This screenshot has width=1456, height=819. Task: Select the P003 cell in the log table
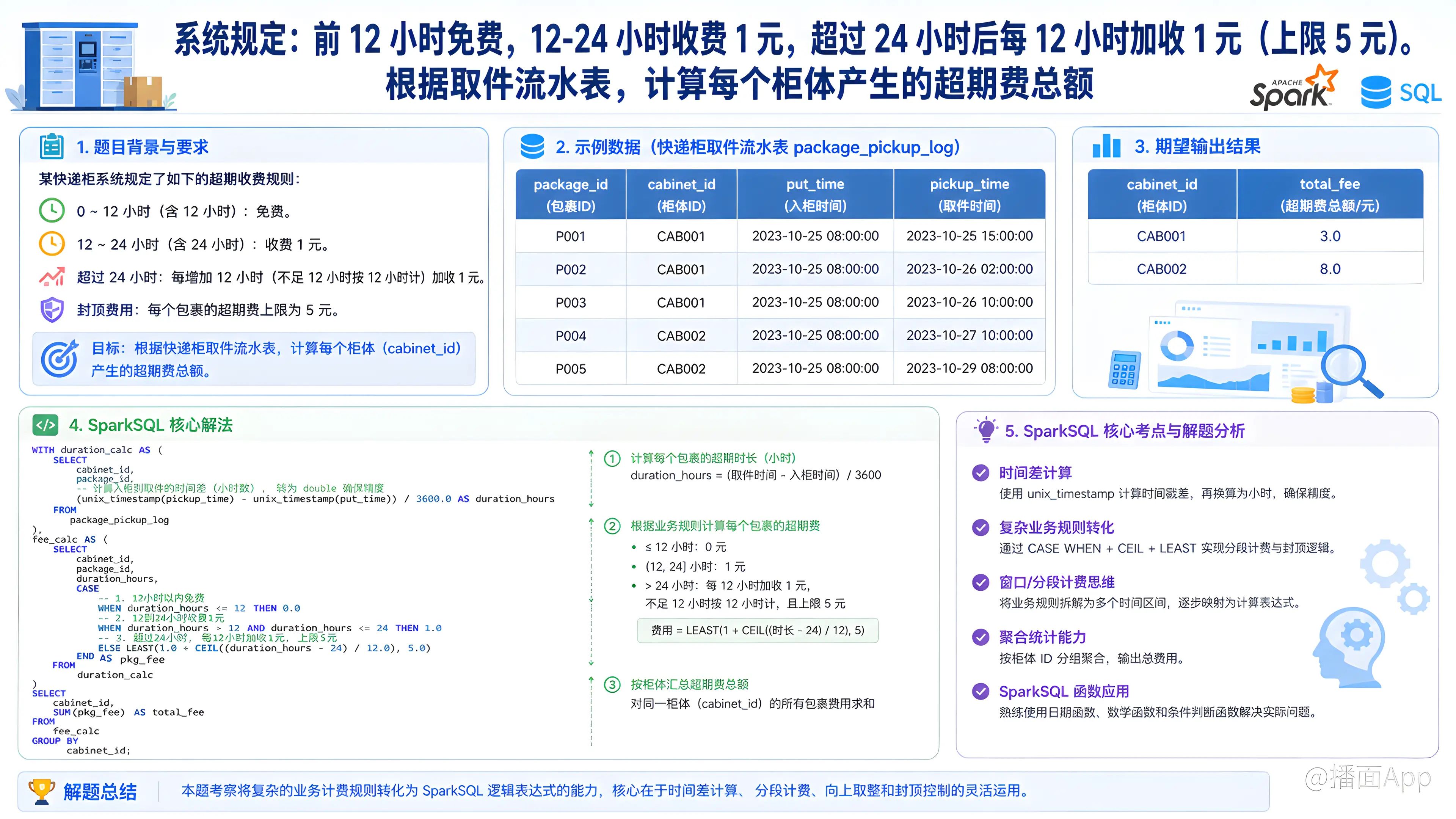(570, 303)
